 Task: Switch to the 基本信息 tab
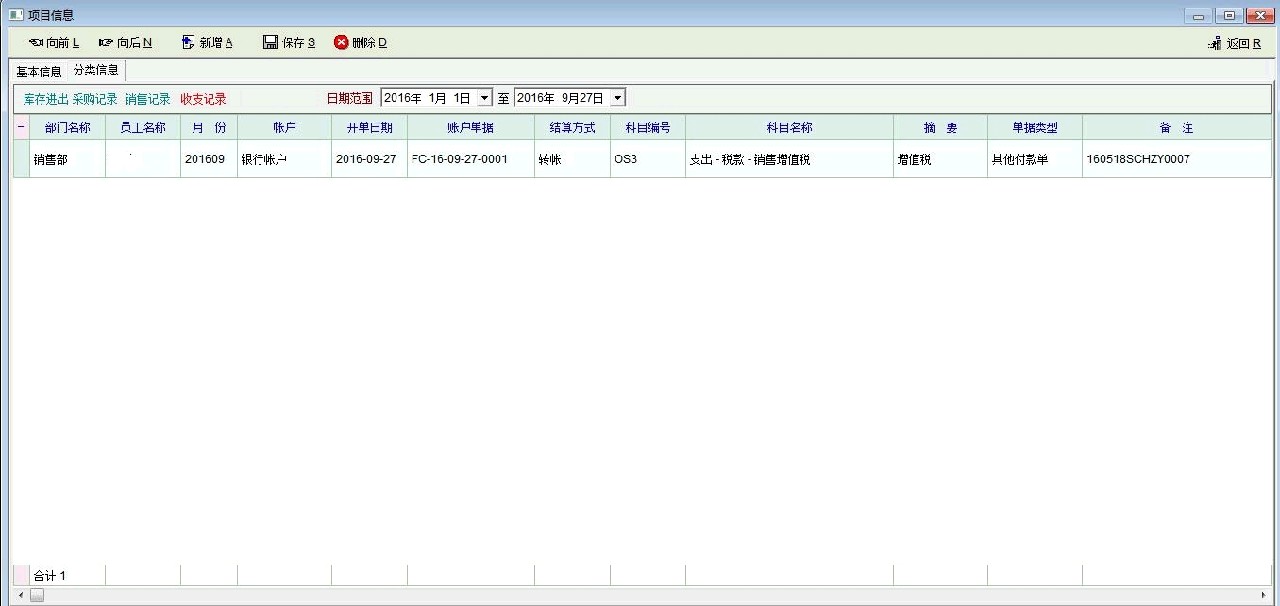pyautogui.click(x=39, y=71)
